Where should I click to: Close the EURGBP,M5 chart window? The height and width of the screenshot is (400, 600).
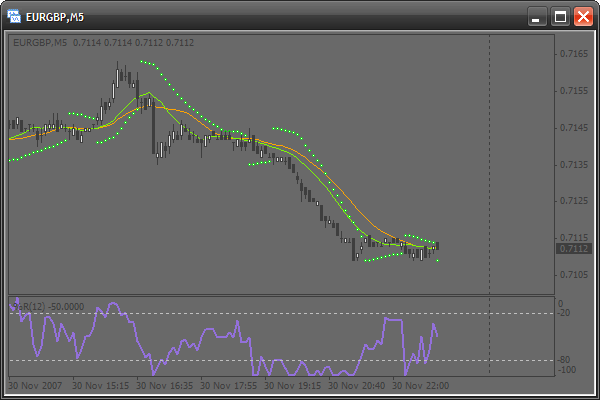[x=583, y=17]
